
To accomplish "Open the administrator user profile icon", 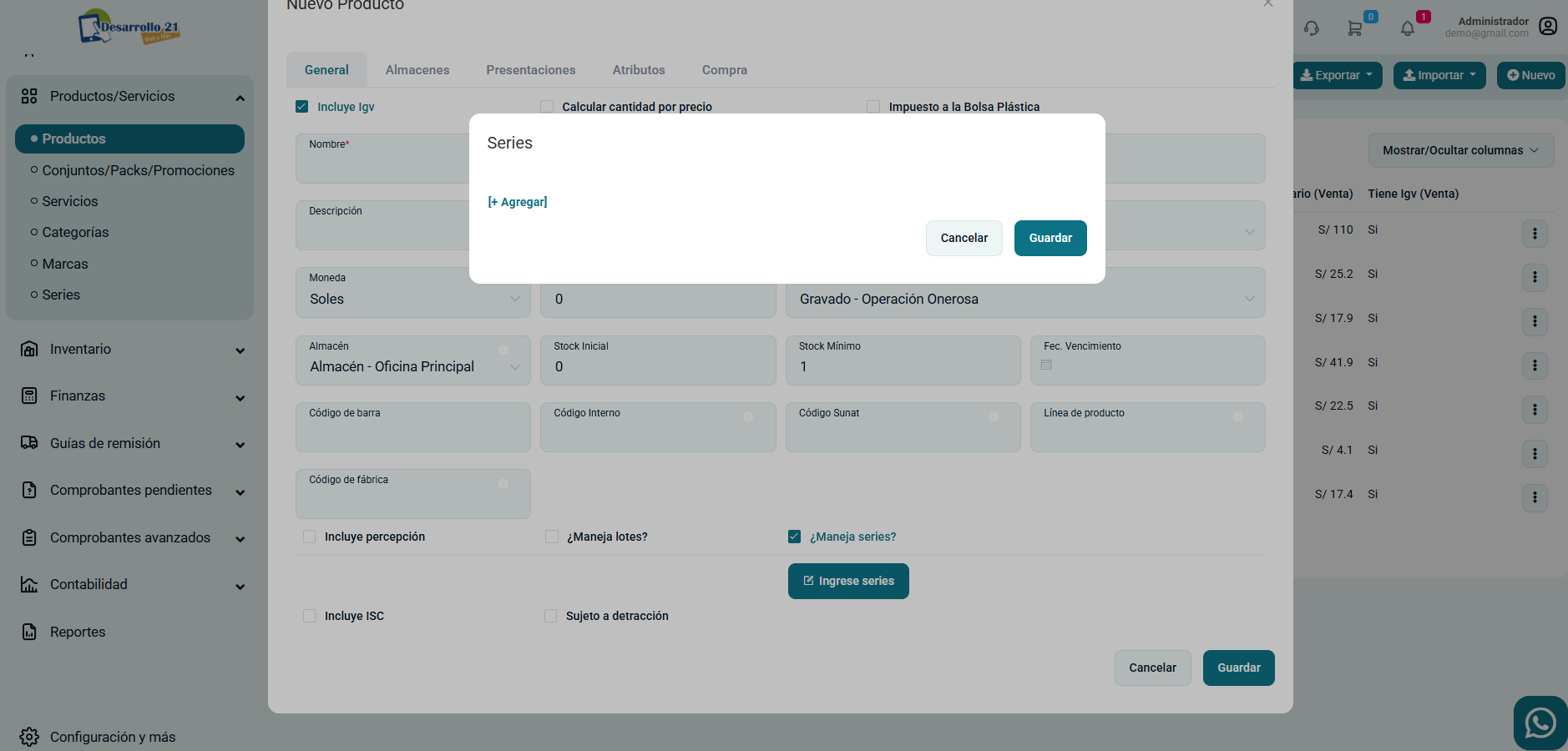I will pos(1548,27).
